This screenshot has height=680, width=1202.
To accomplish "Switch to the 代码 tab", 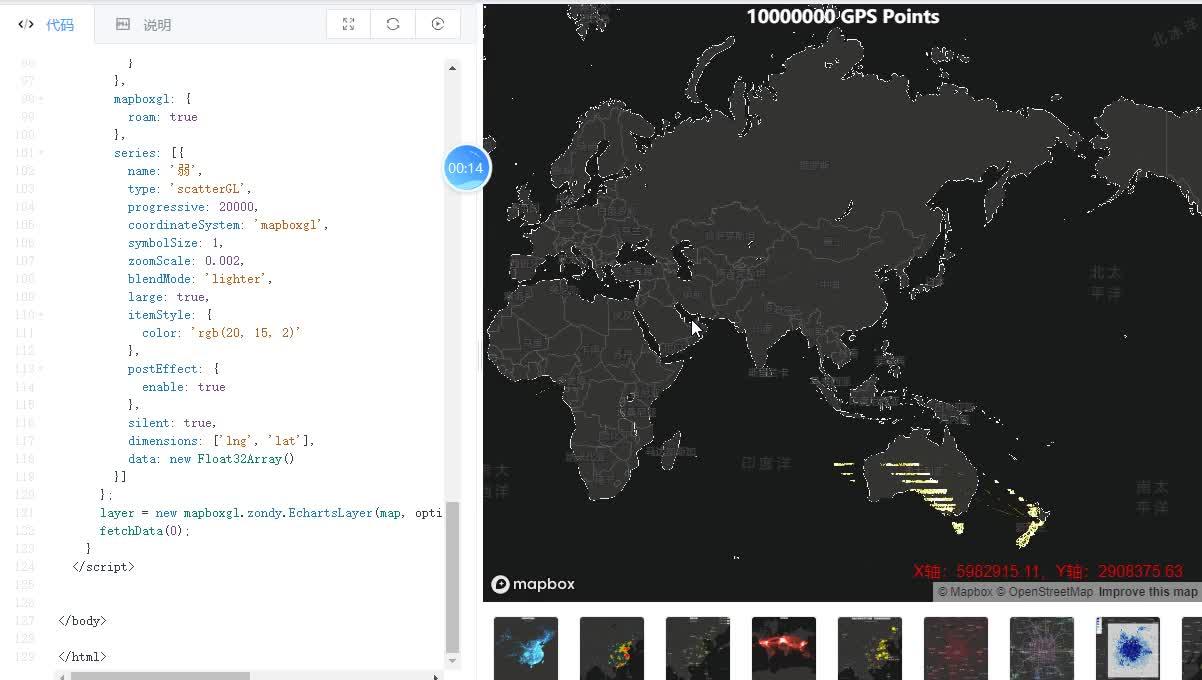I will tap(60, 24).
